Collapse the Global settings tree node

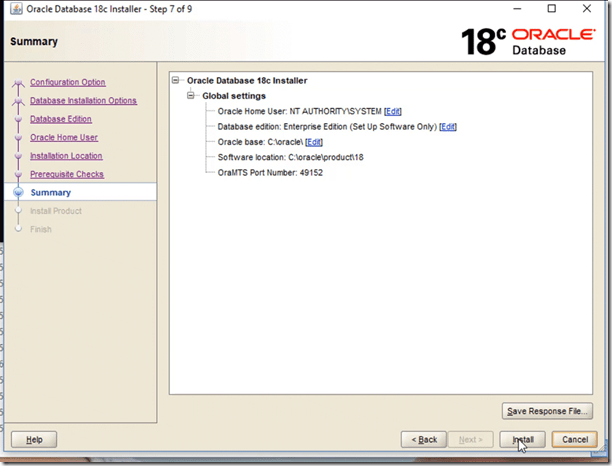192,96
